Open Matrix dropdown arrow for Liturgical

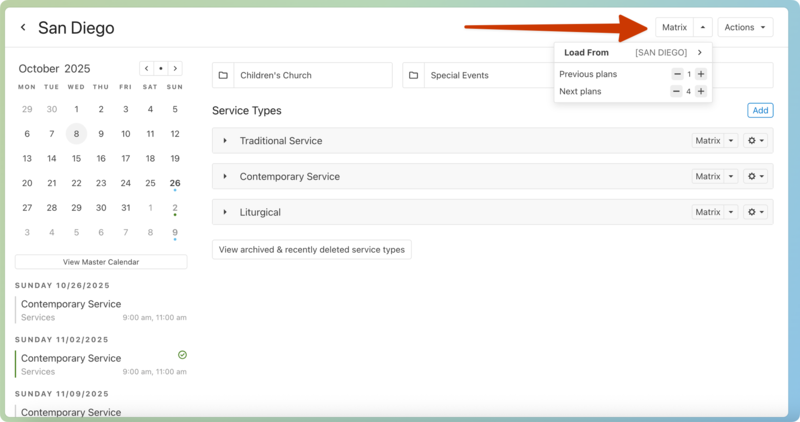[x=731, y=212]
